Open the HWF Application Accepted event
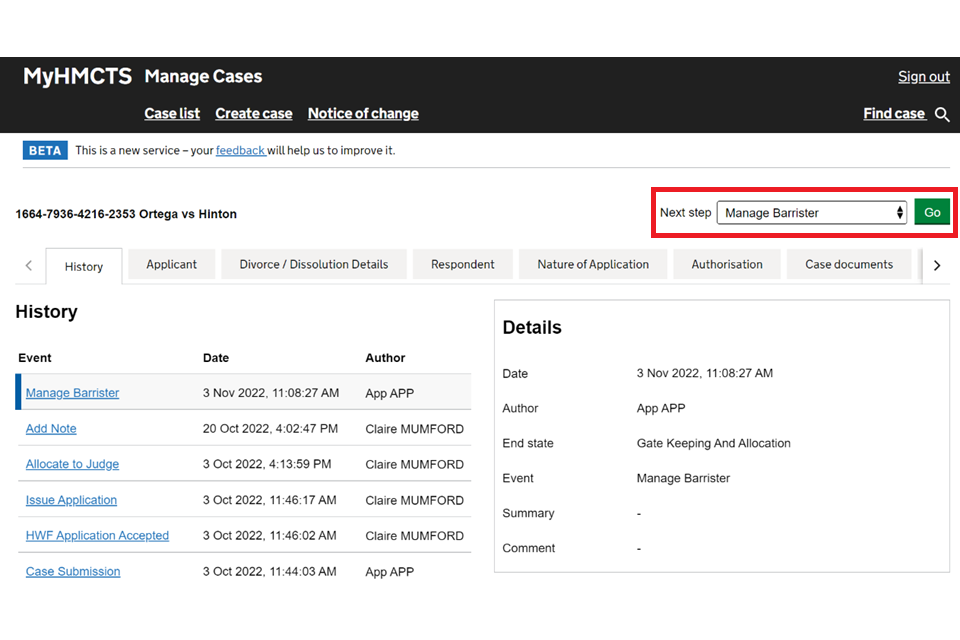The height and width of the screenshot is (640, 960). pos(97,536)
